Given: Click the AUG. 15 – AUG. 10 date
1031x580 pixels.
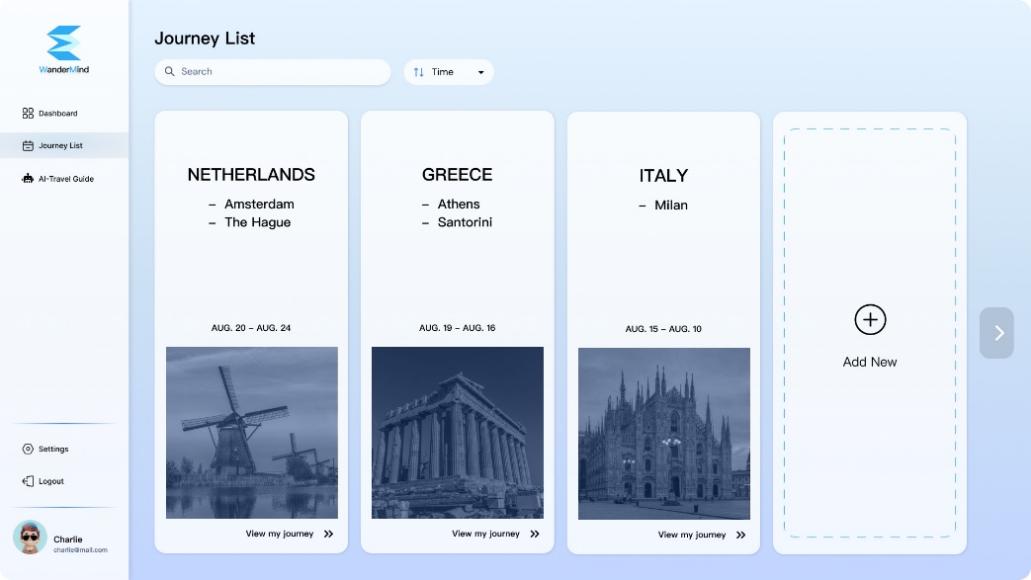Looking at the screenshot, I should point(663,329).
